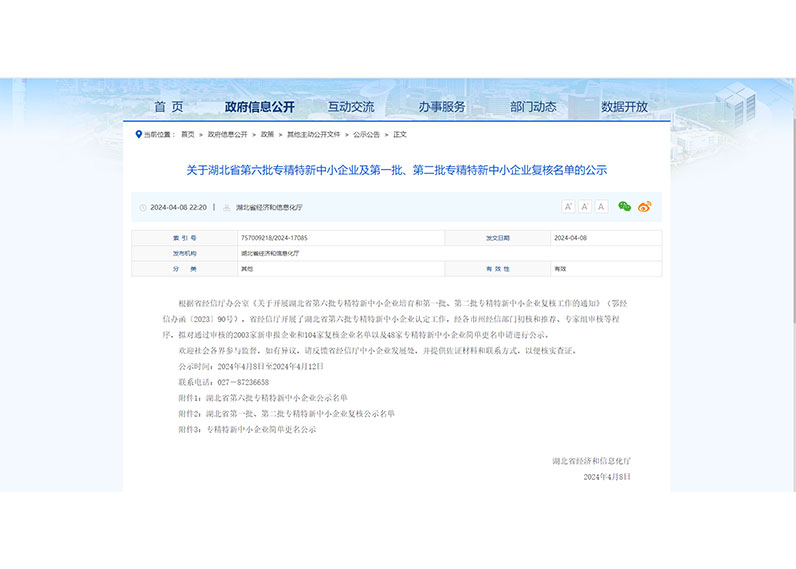
Task: Open the 办事服务 menu item
Action: tap(442, 107)
